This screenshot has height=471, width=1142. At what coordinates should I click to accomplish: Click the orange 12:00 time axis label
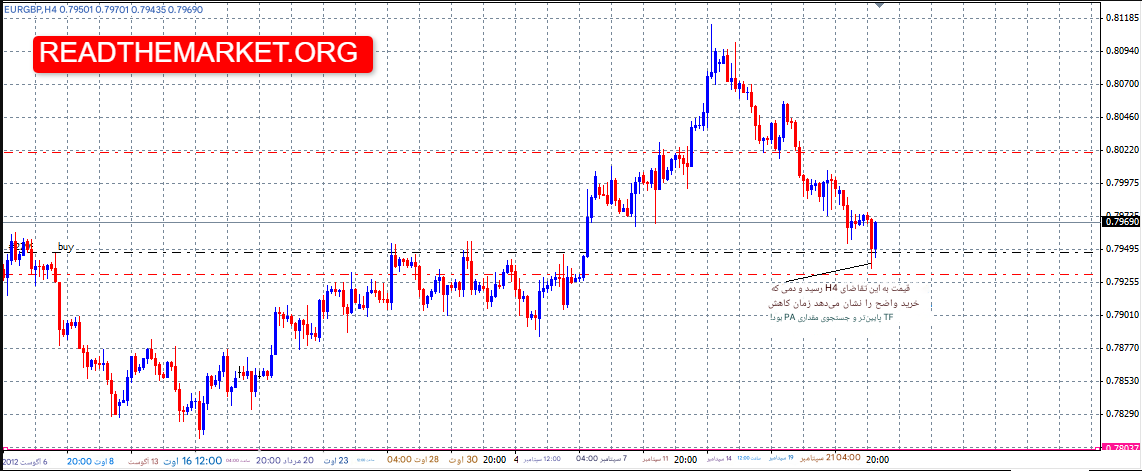click(208, 461)
